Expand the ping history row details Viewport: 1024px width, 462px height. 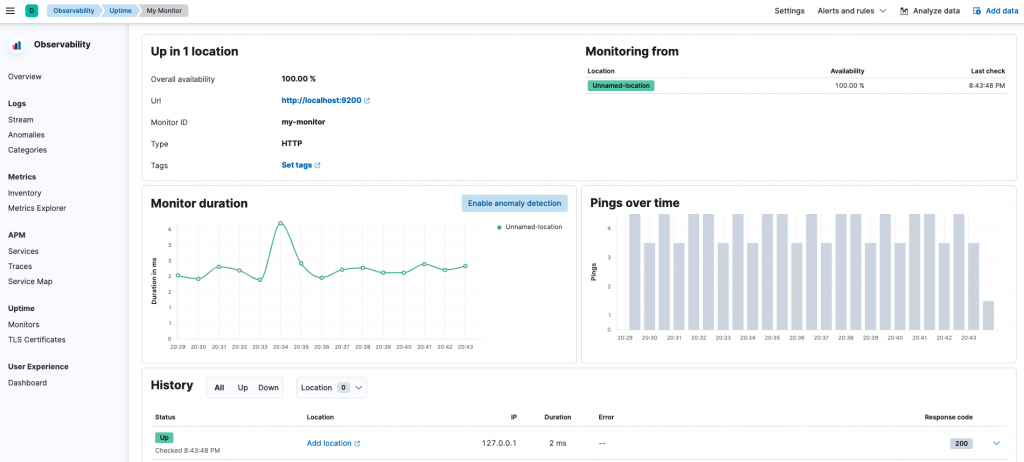(x=996, y=443)
